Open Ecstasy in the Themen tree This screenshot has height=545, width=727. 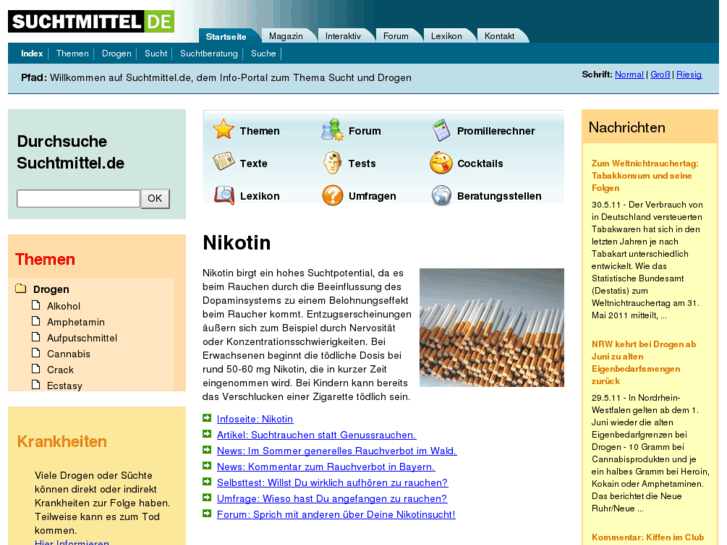point(64,385)
